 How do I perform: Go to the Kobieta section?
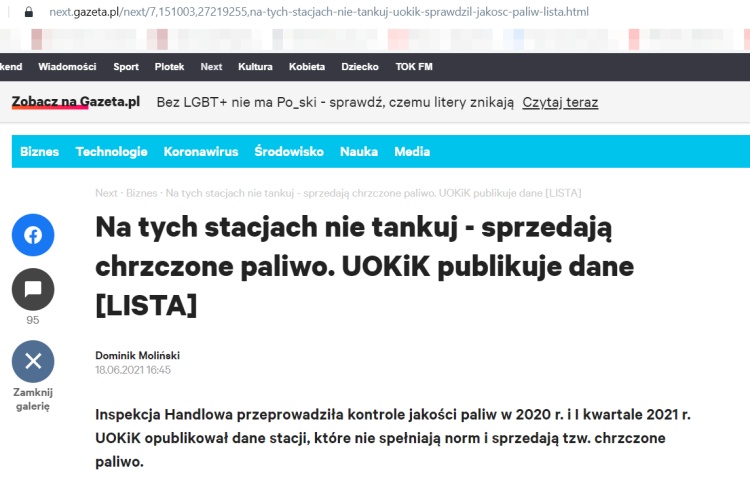(x=307, y=67)
